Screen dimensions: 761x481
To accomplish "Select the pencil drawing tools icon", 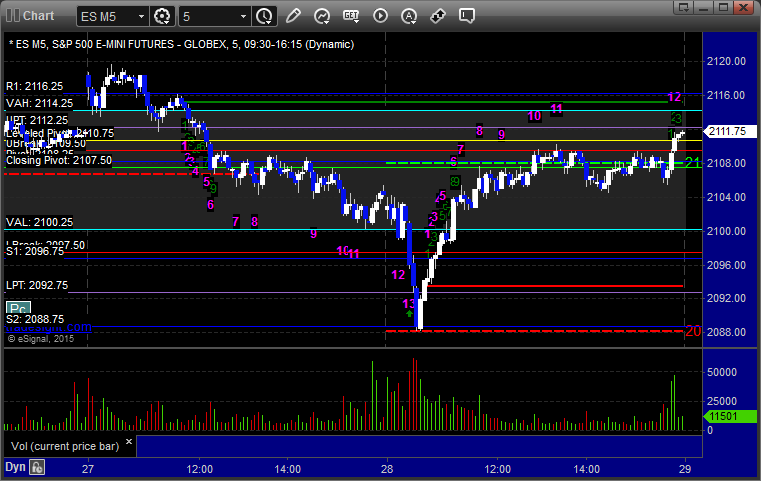I will (293, 16).
